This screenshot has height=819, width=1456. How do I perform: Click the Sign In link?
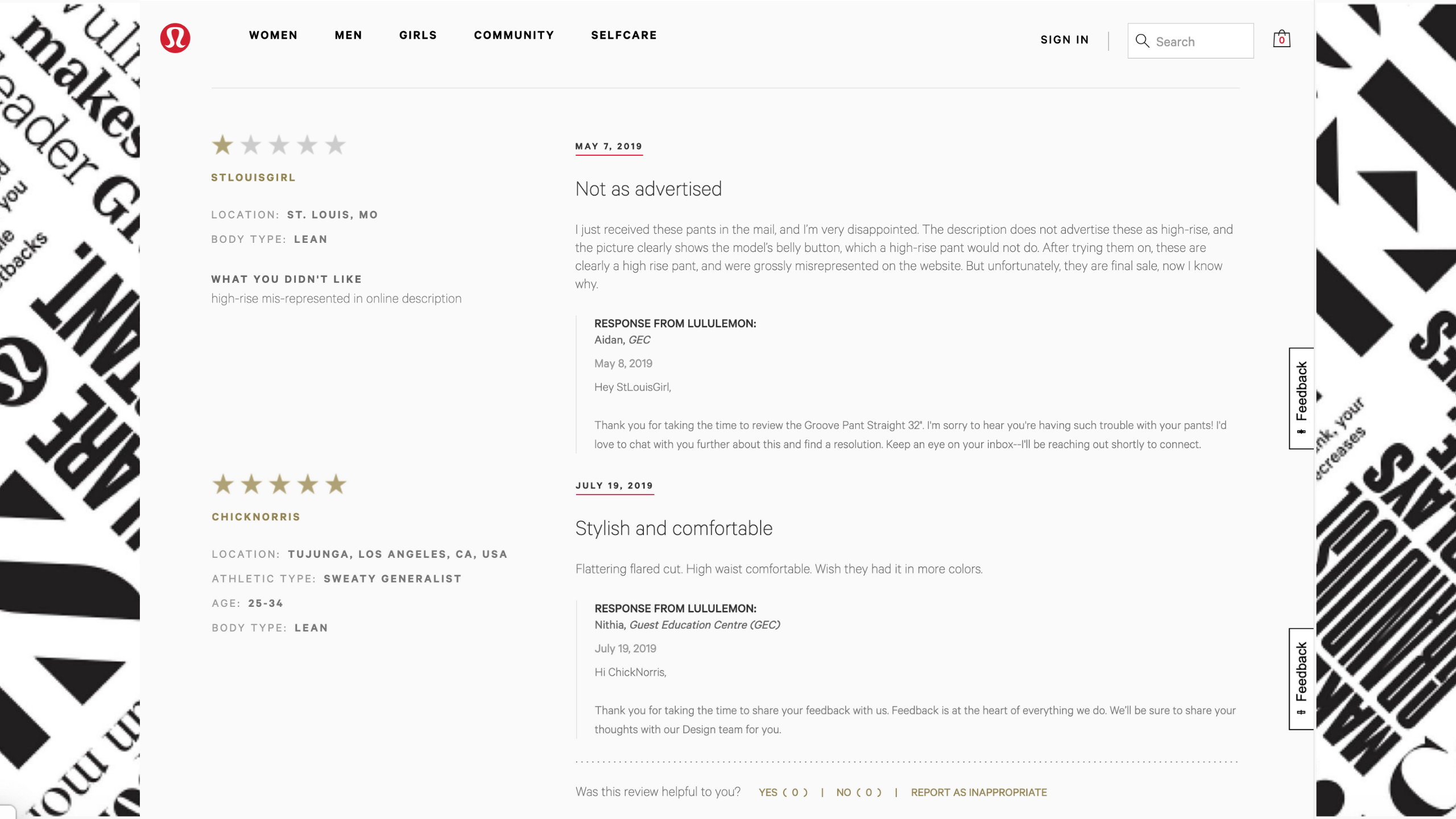click(x=1065, y=40)
